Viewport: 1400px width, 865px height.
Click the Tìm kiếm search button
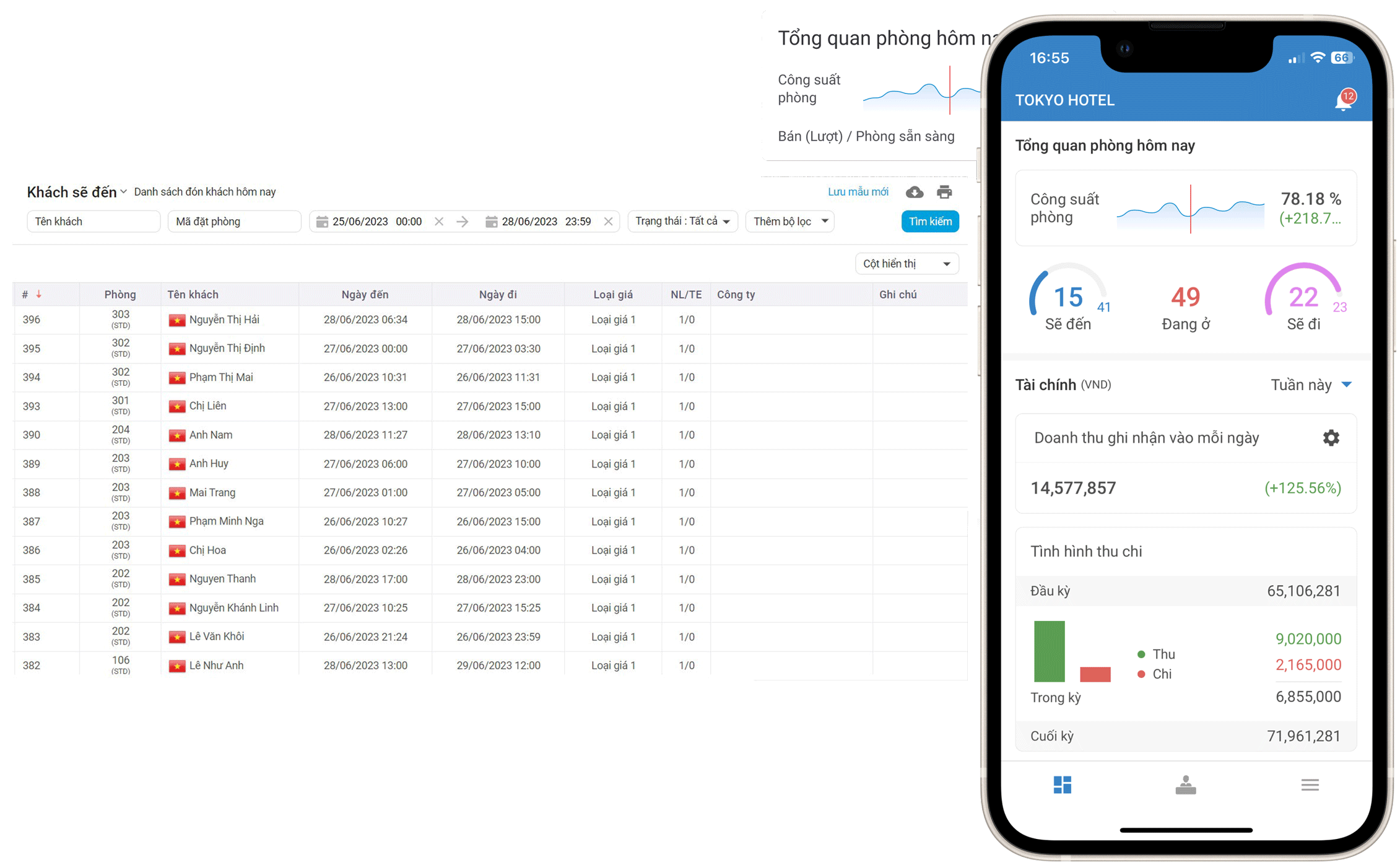[930, 221]
